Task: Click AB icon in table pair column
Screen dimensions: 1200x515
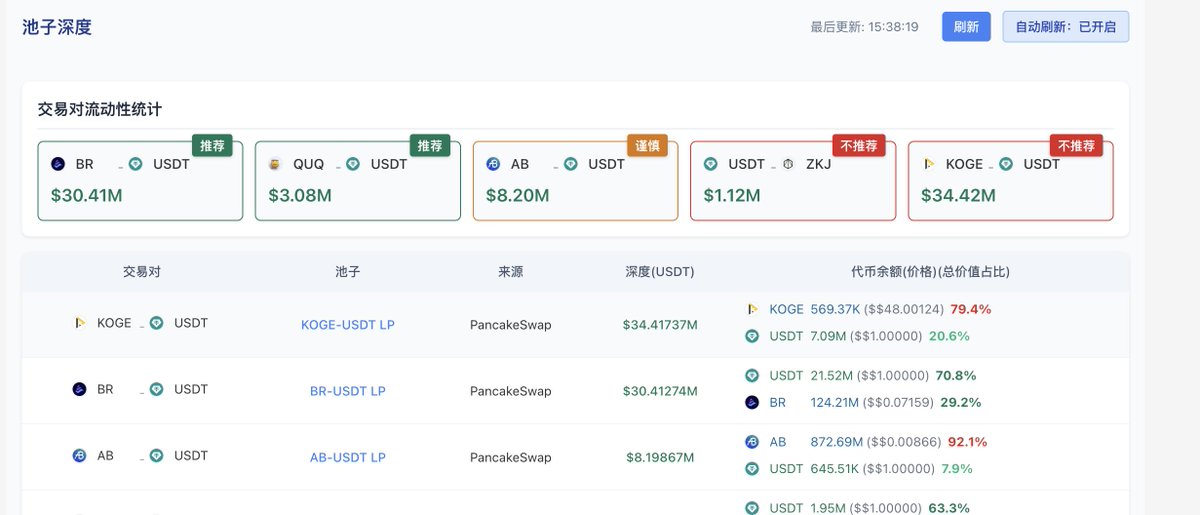Action: (80, 456)
